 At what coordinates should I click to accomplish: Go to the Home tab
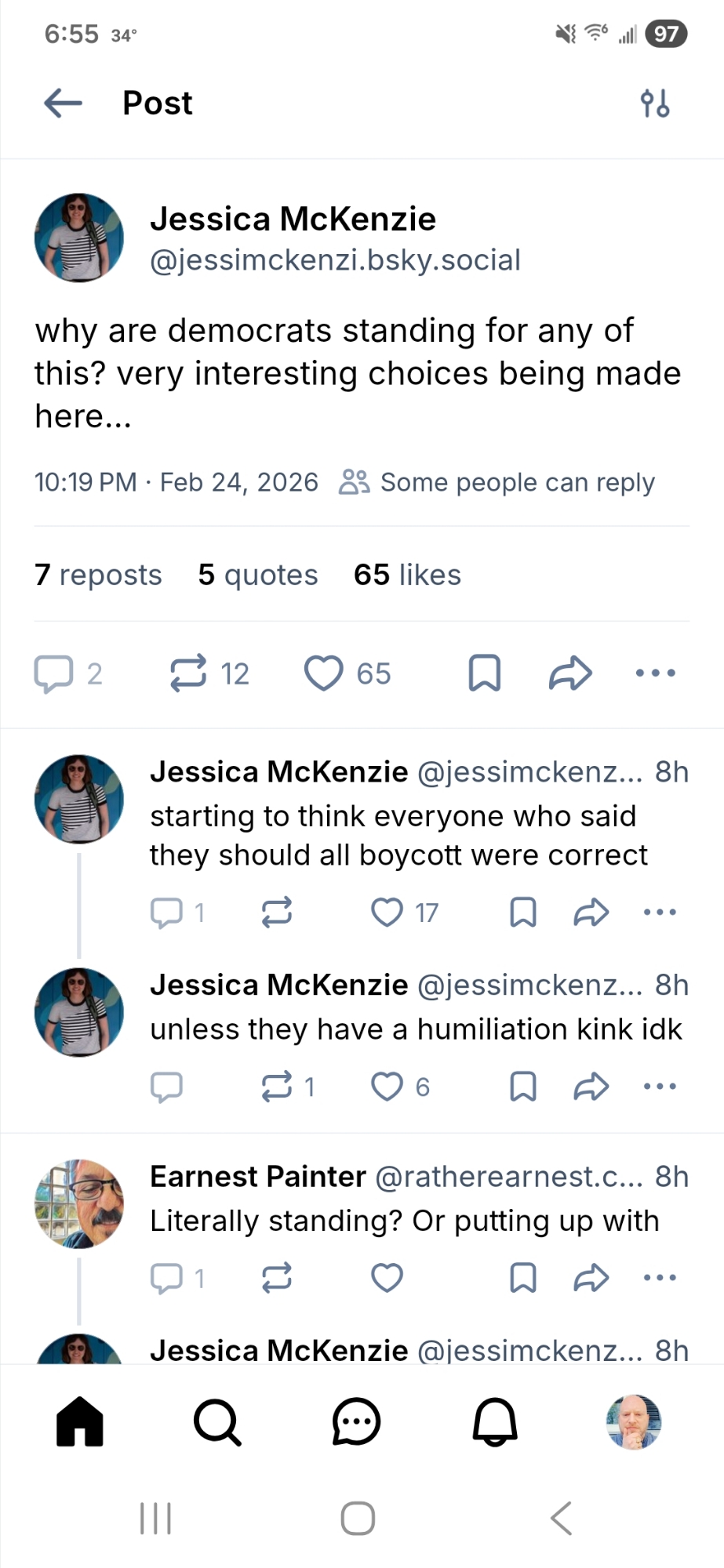(80, 1421)
